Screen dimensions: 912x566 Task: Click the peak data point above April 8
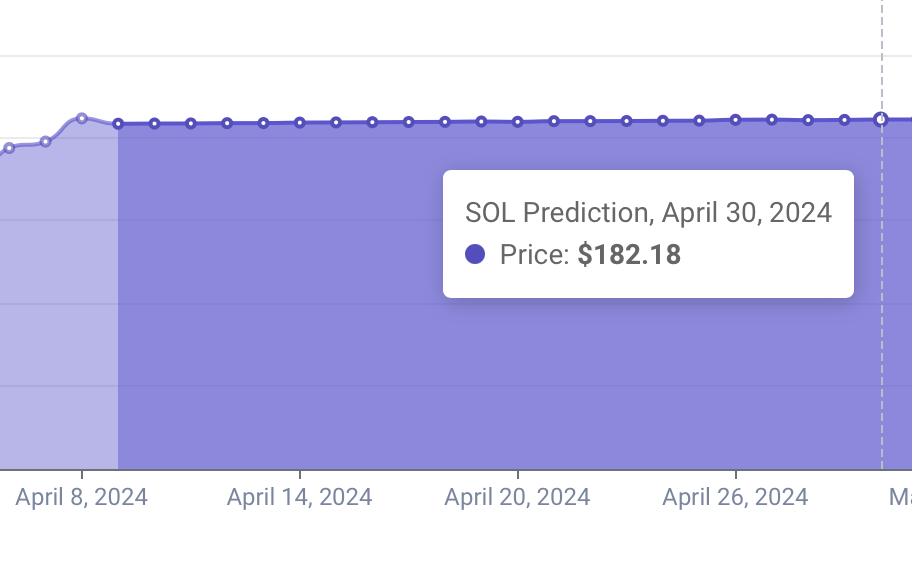[82, 118]
